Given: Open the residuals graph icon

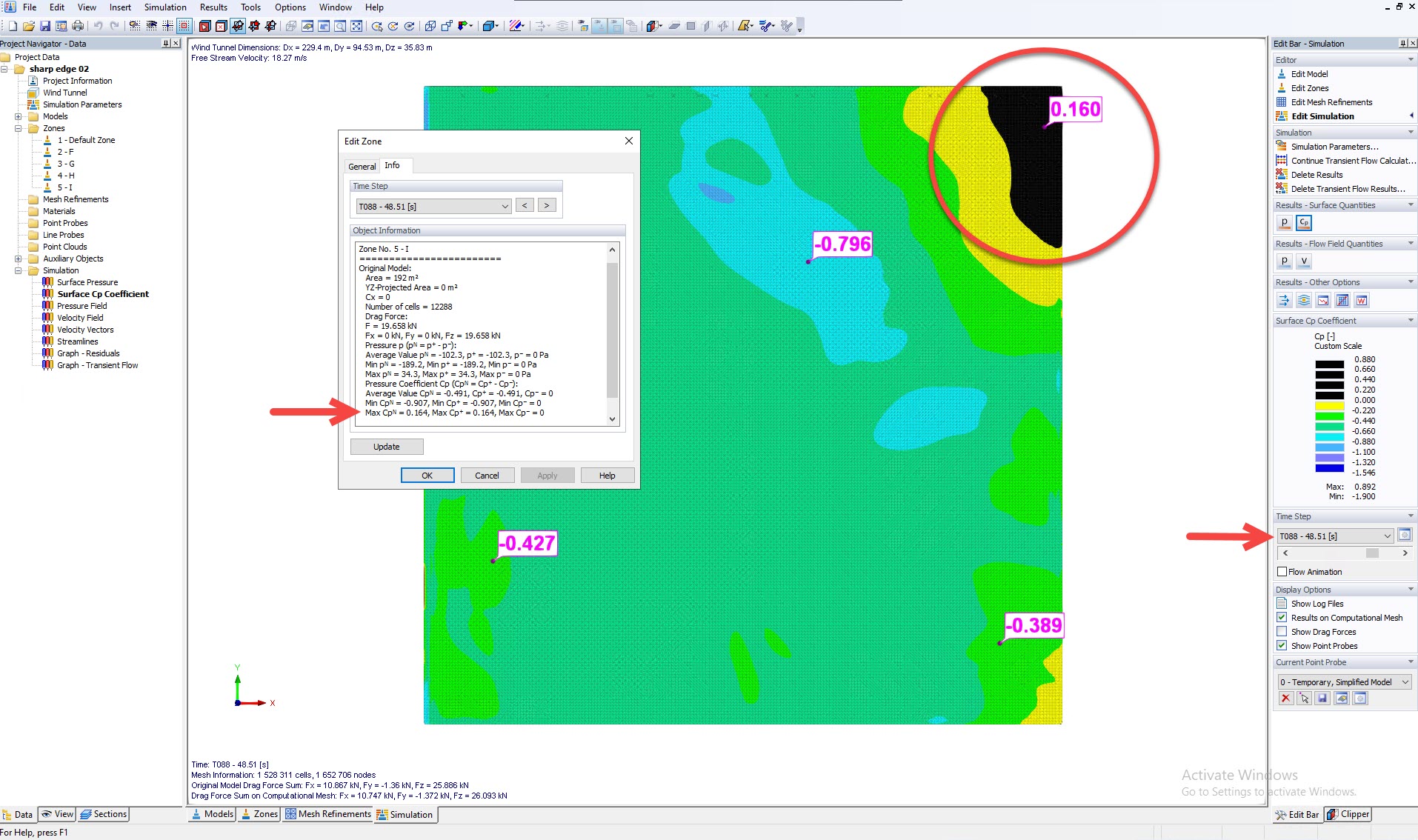Looking at the screenshot, I should (1323, 300).
